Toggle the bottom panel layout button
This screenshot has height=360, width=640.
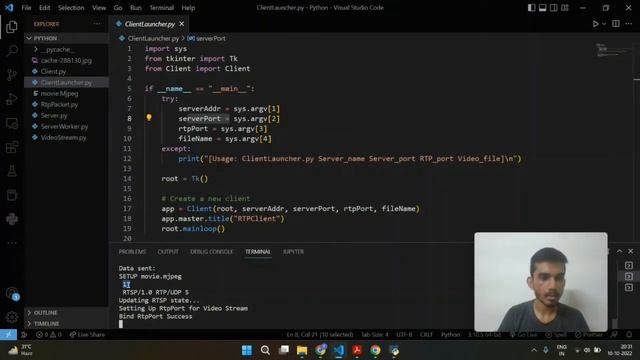point(542,8)
